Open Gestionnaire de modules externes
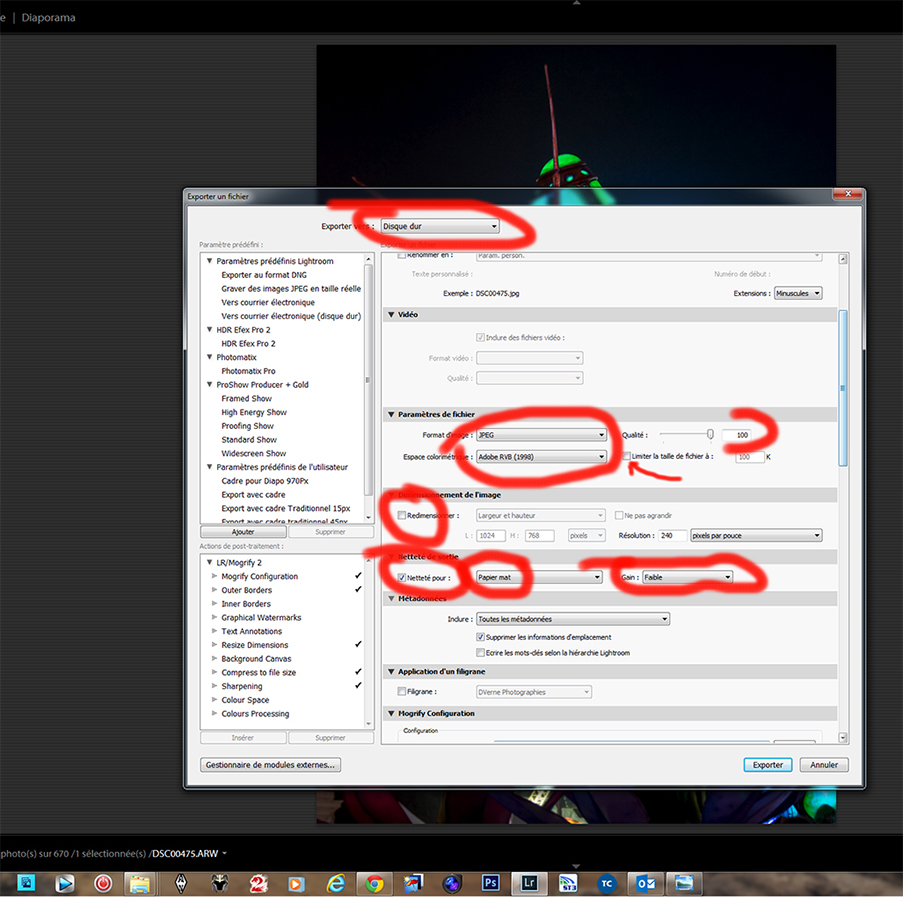This screenshot has height=900, width=903. [x=270, y=765]
